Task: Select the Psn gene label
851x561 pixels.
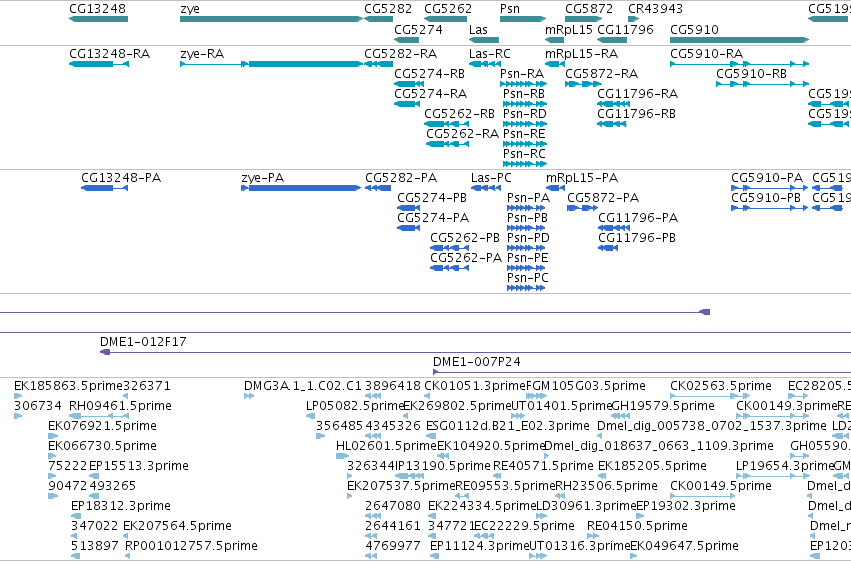Action: pos(510,9)
